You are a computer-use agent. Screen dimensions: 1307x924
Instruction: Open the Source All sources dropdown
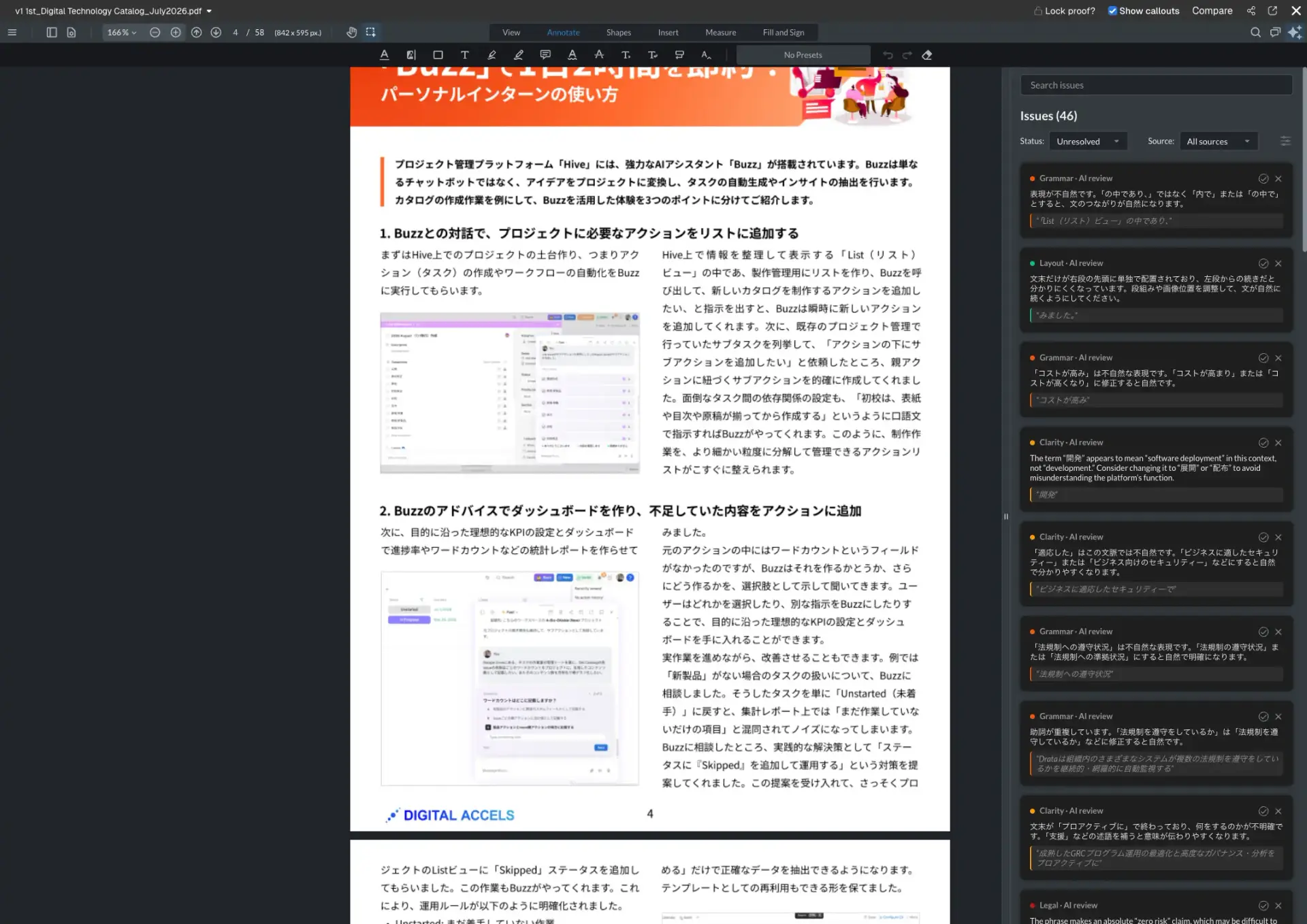[x=1219, y=142]
